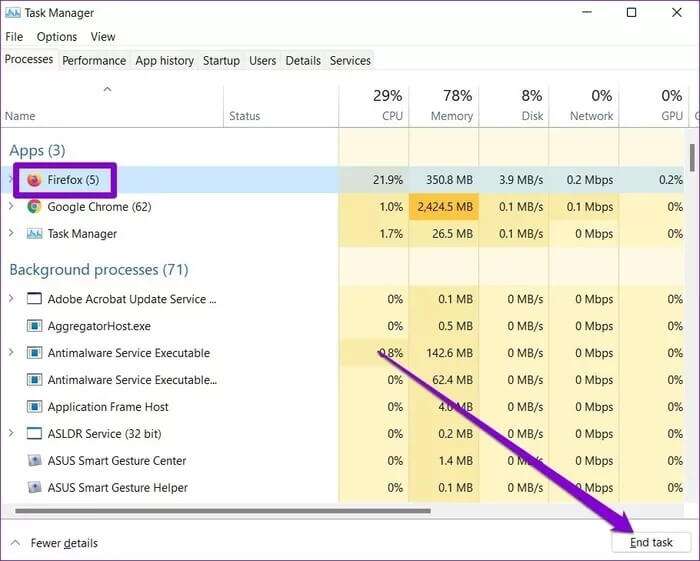This screenshot has height=561, width=700.
Task: Click icon of Antimalware Service Executable 62.4 MB
Action: coord(34,380)
